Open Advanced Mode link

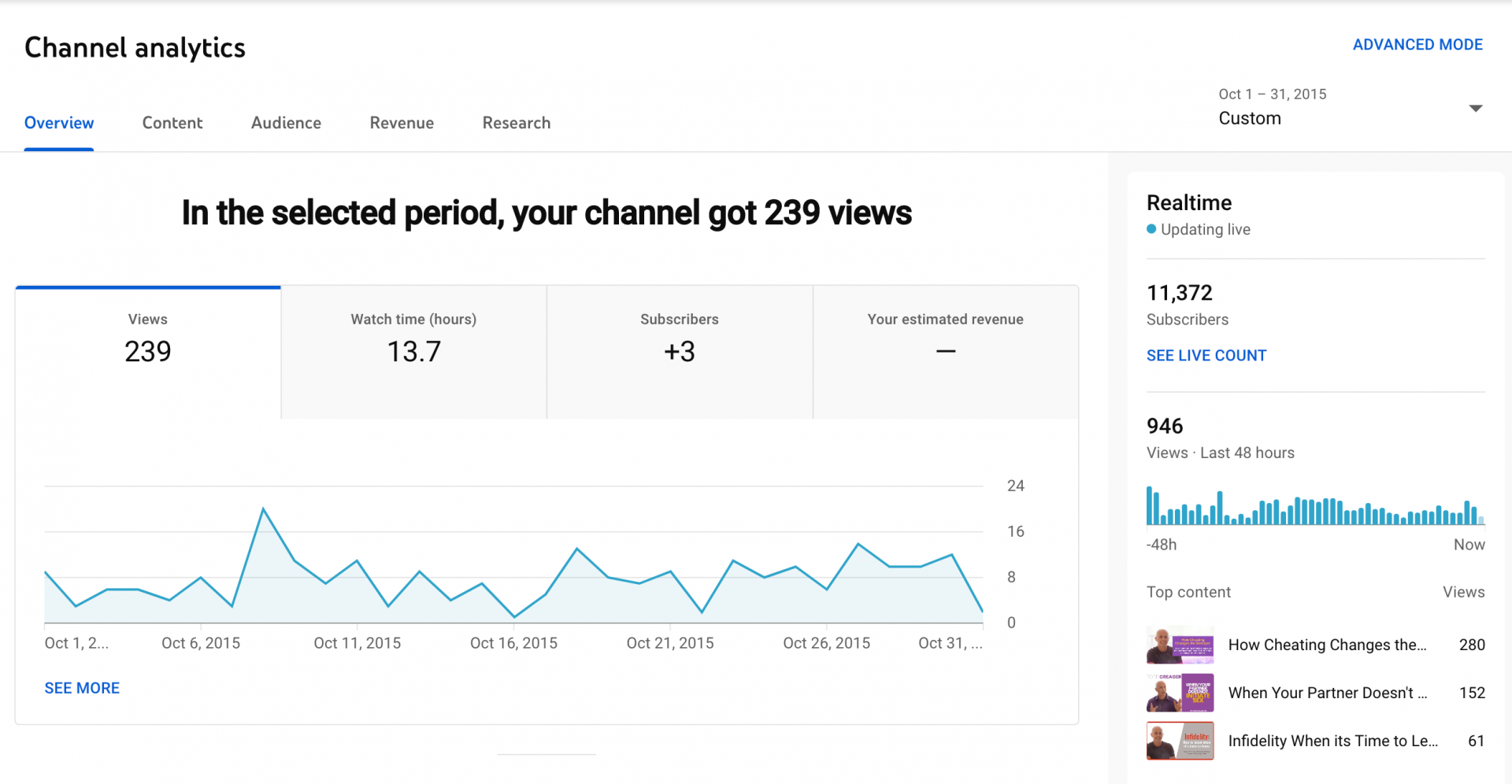[1417, 45]
